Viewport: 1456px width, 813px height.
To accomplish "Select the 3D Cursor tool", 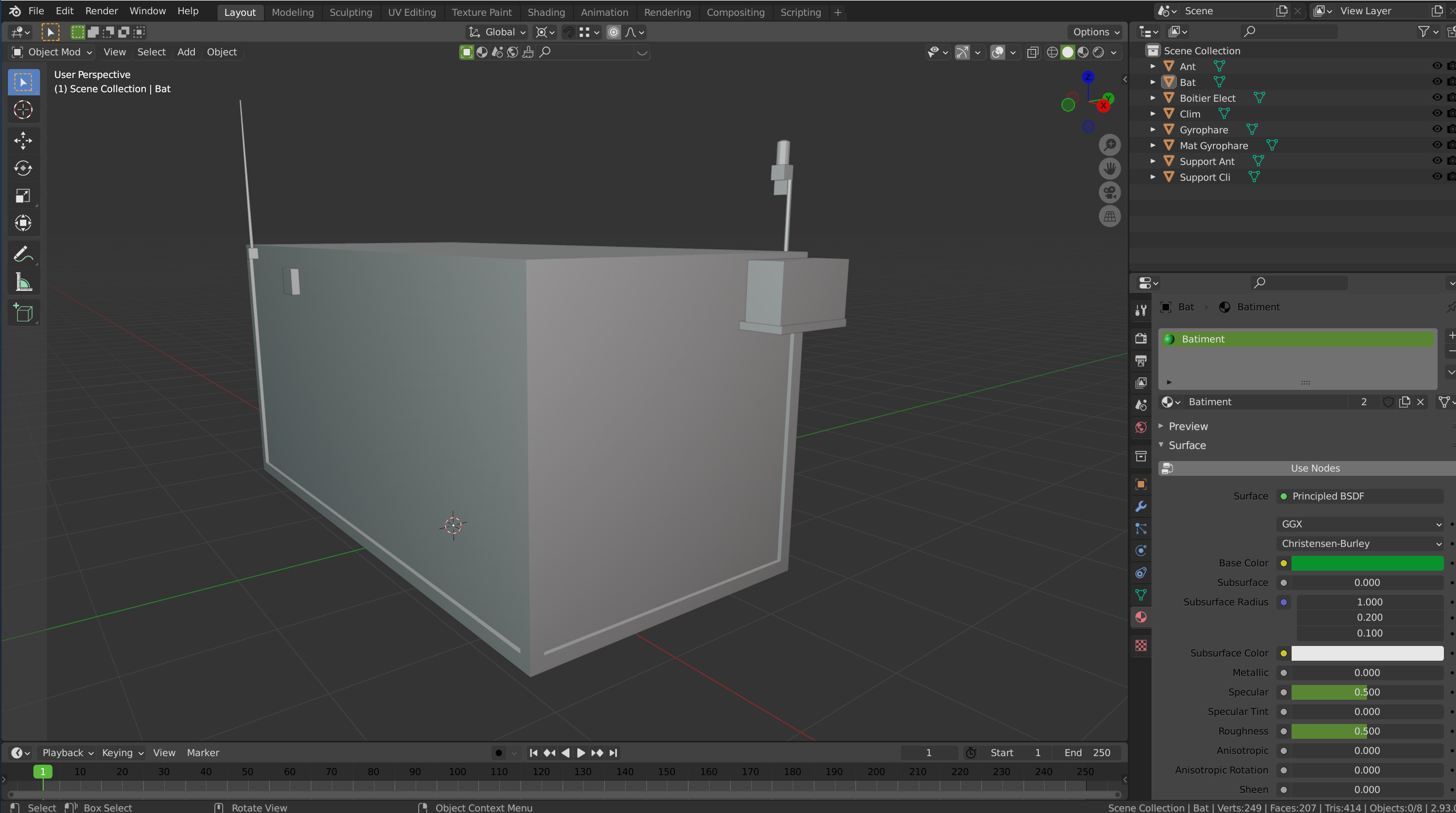I will click(x=23, y=110).
